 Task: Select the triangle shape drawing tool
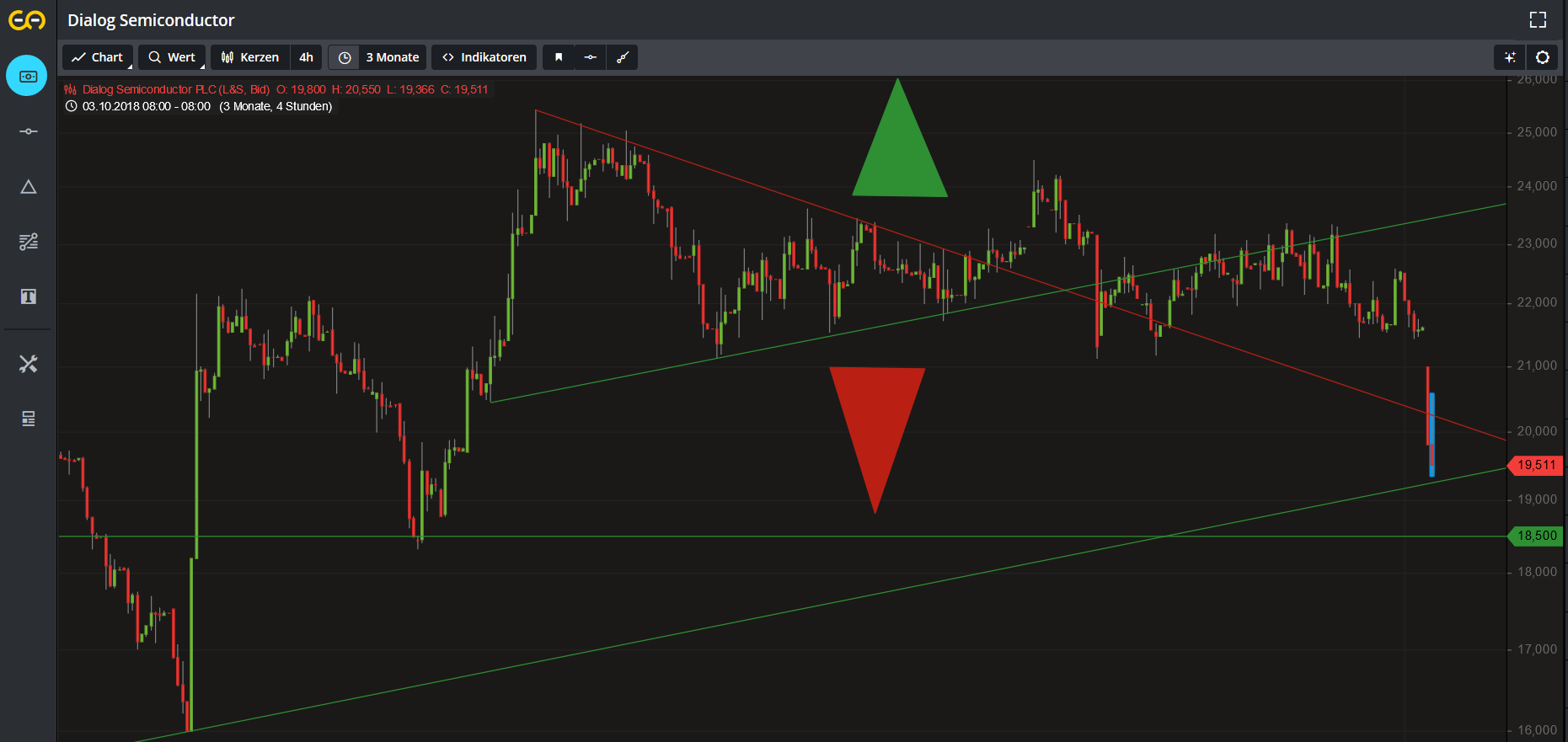[28, 187]
